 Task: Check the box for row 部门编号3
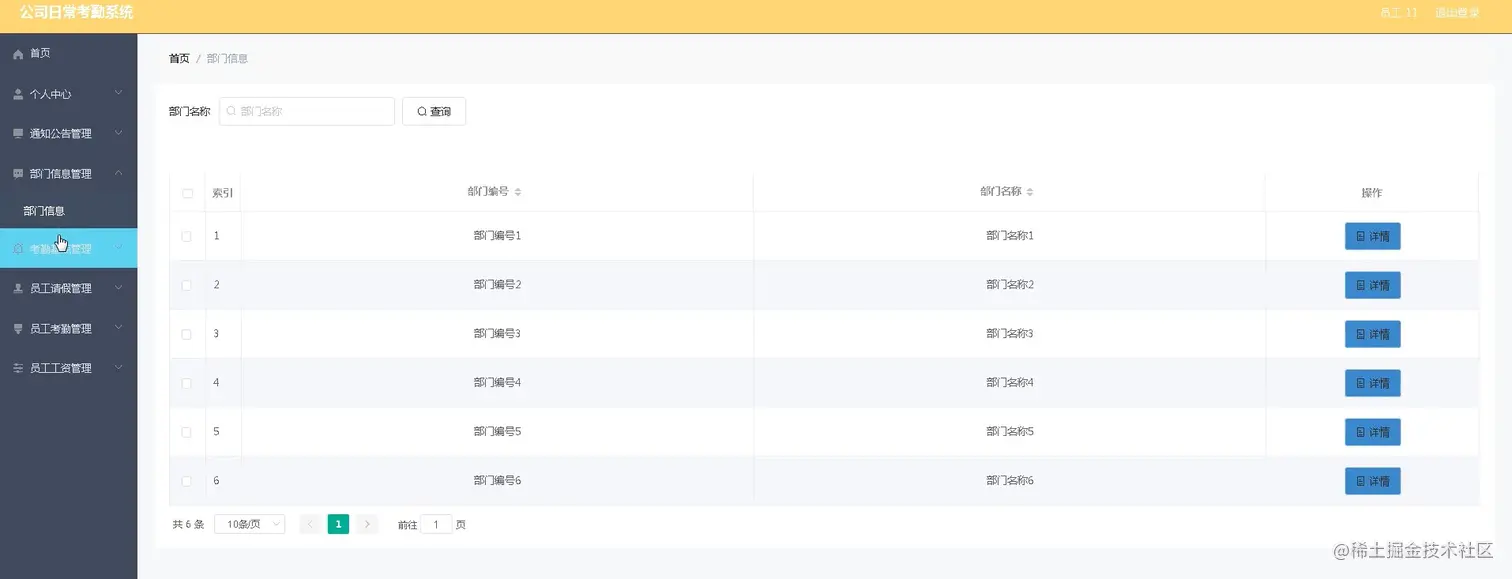(x=187, y=334)
